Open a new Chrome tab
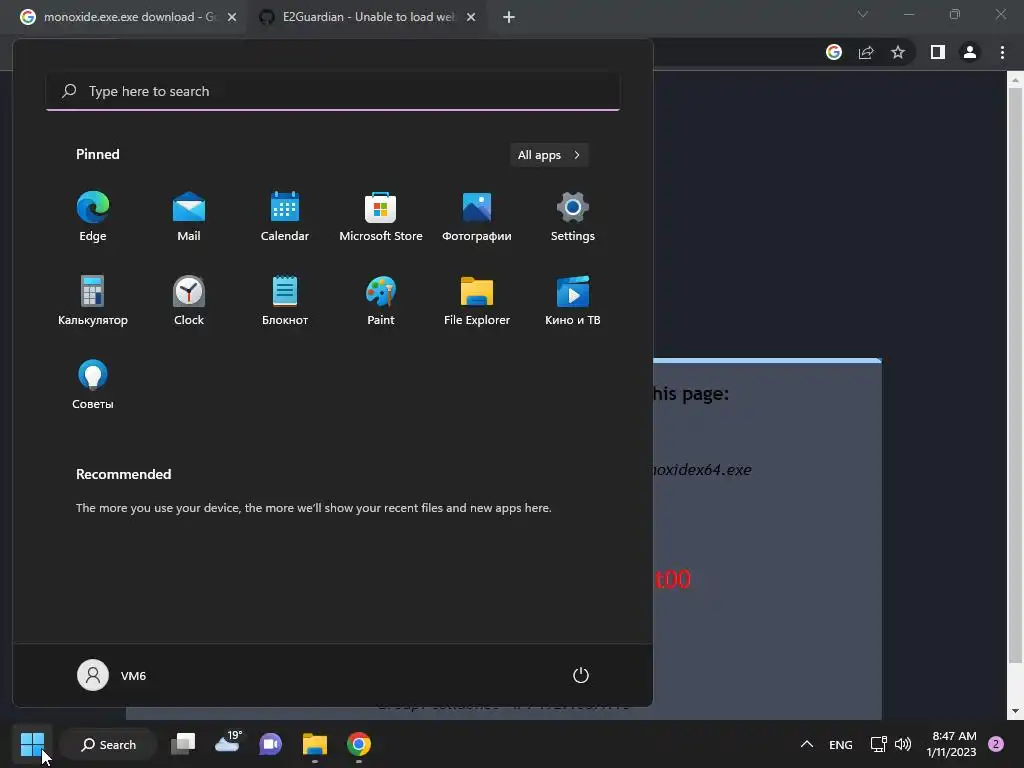This screenshot has width=1024, height=768. coord(509,17)
